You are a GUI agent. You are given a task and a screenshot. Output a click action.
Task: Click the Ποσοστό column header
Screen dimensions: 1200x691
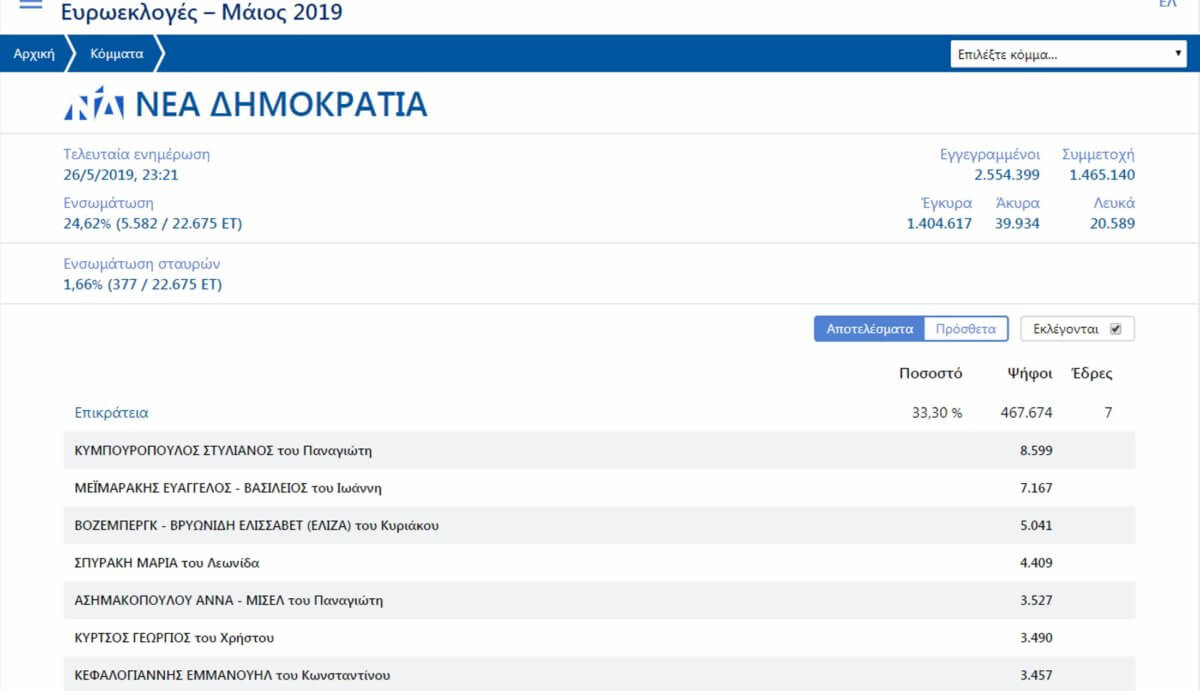931,374
